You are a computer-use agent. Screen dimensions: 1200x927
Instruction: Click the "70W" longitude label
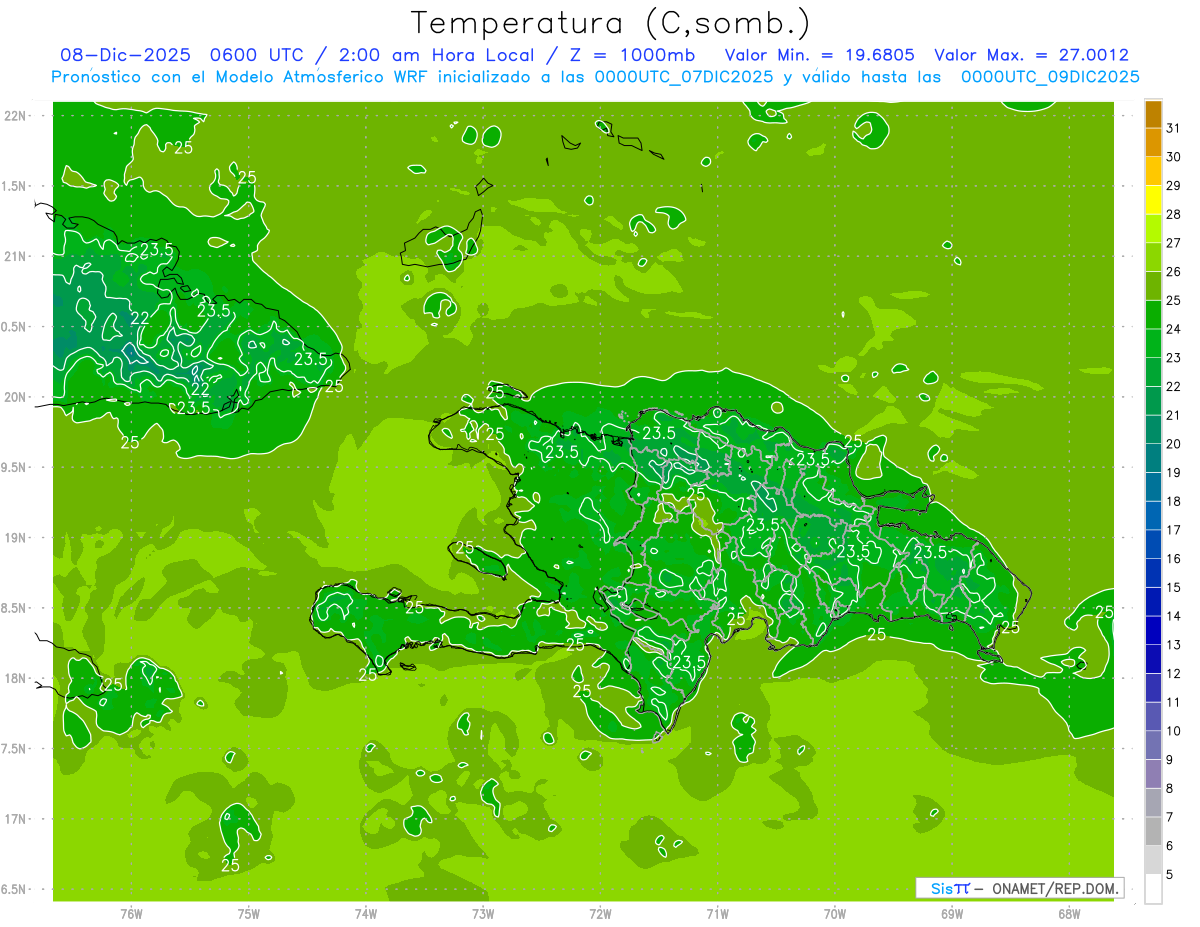click(x=834, y=913)
